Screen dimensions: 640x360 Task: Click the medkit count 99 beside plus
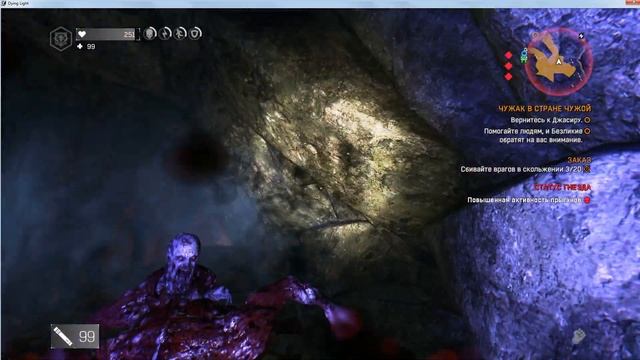click(91, 47)
